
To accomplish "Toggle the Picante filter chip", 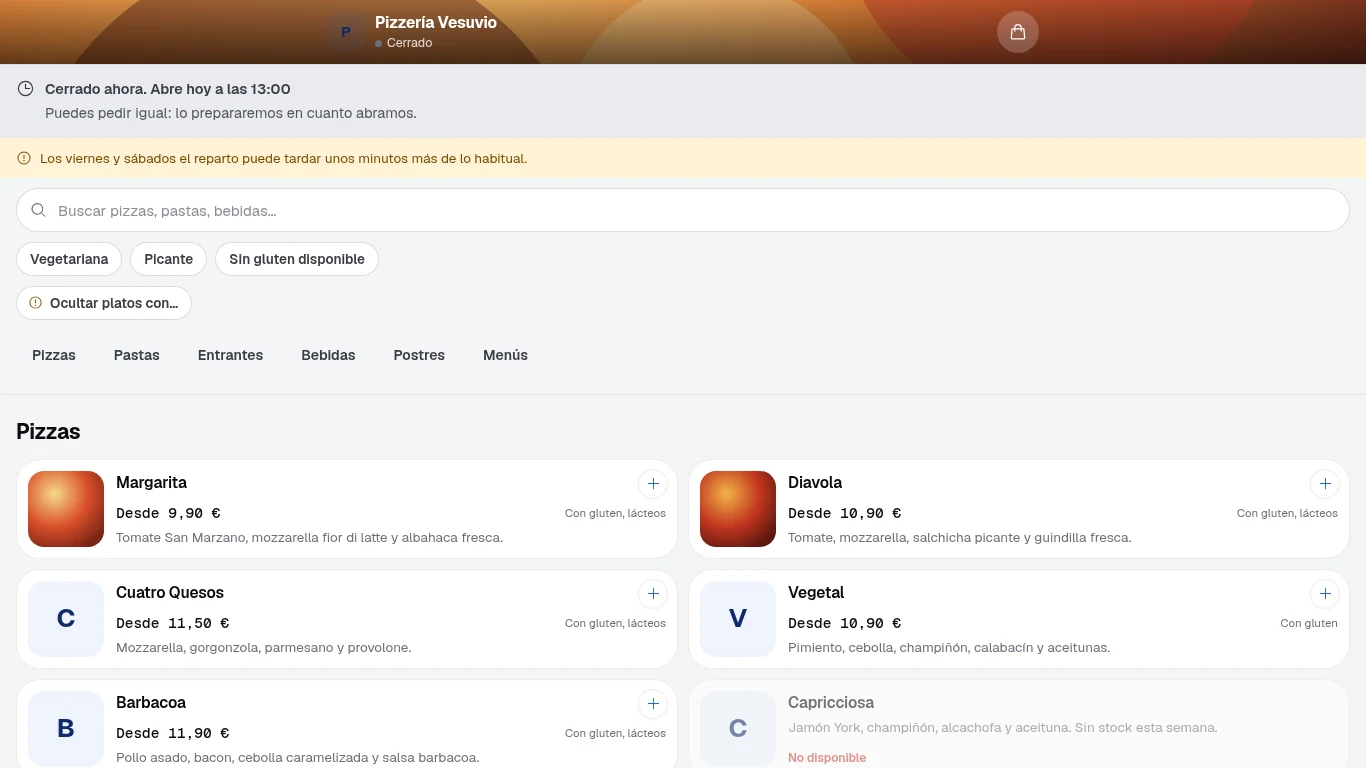I will tap(168, 259).
